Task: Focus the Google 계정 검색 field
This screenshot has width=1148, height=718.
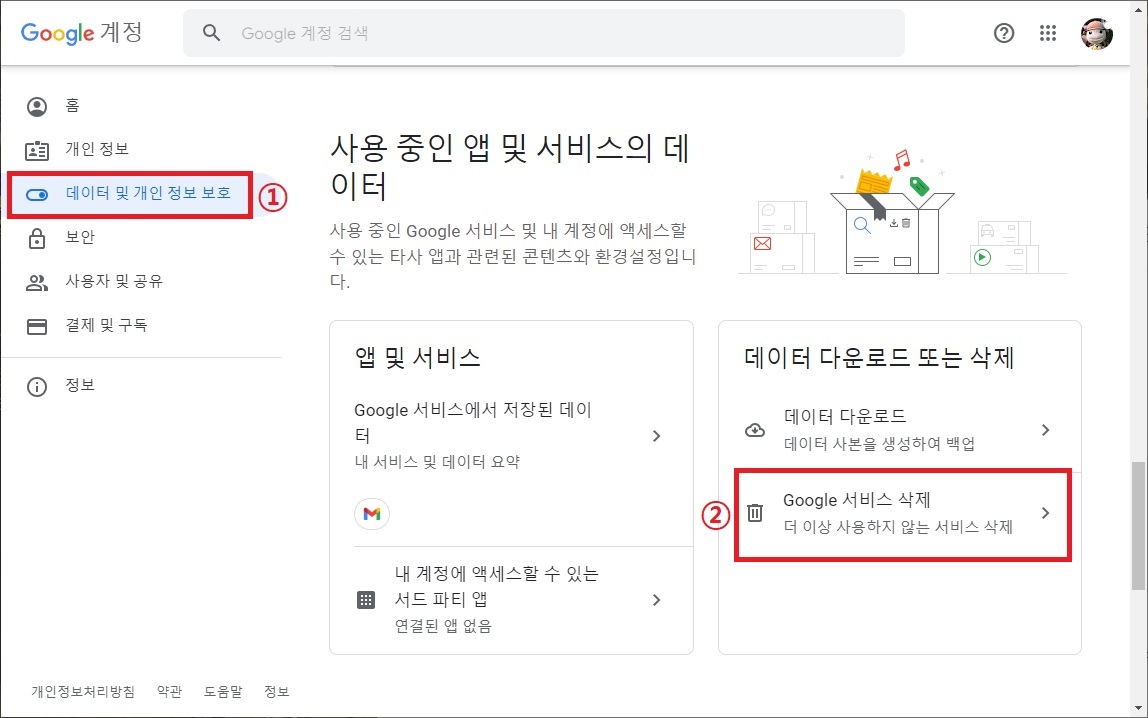Action: coord(543,33)
